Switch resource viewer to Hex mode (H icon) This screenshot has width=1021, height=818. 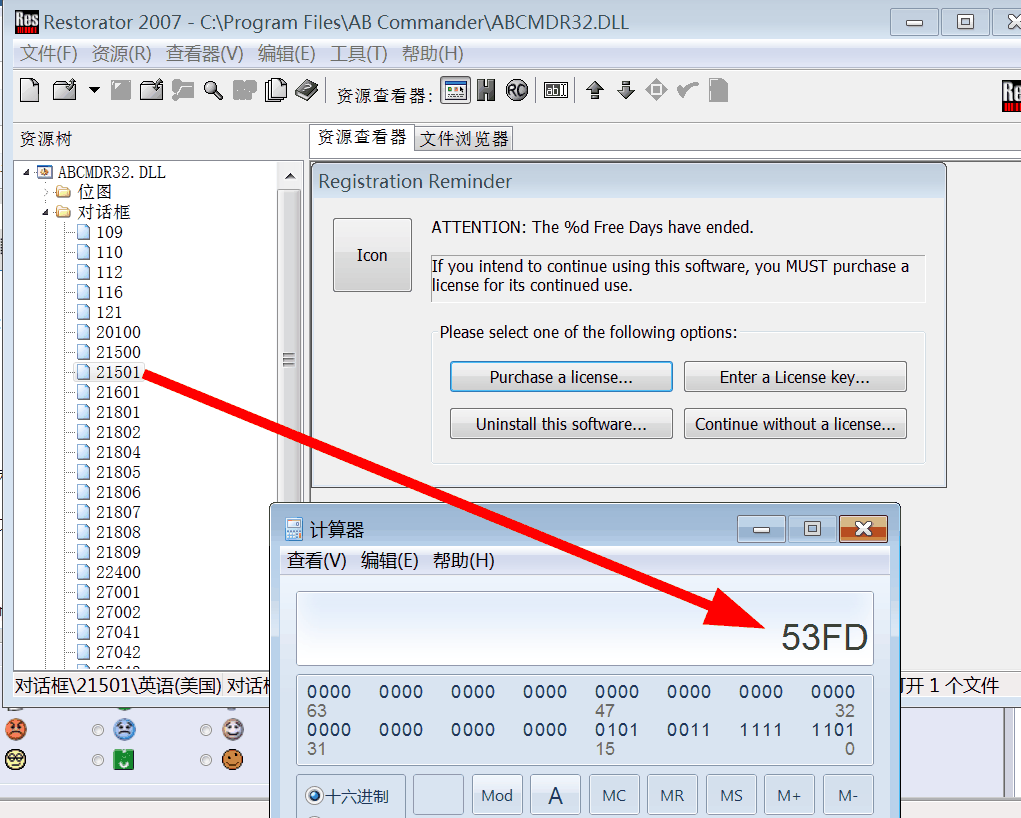pos(486,90)
